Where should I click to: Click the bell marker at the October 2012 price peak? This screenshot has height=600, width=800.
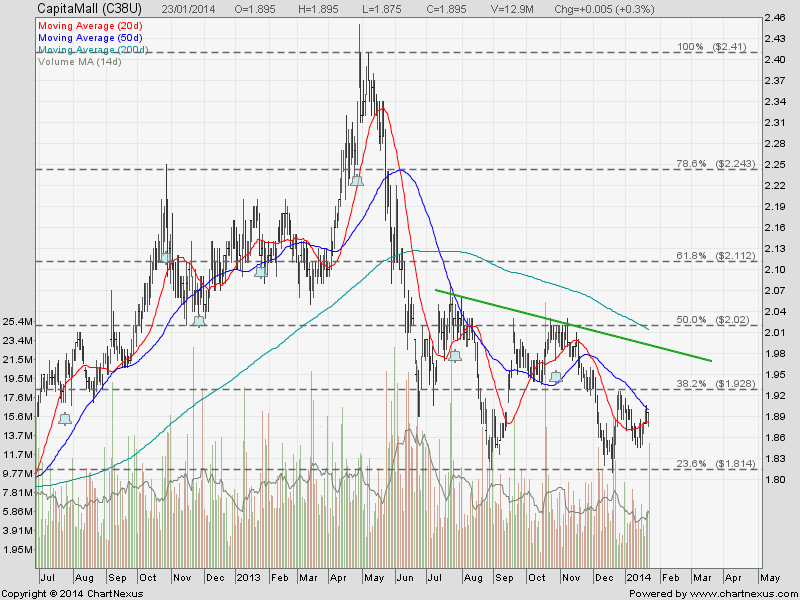point(165,258)
